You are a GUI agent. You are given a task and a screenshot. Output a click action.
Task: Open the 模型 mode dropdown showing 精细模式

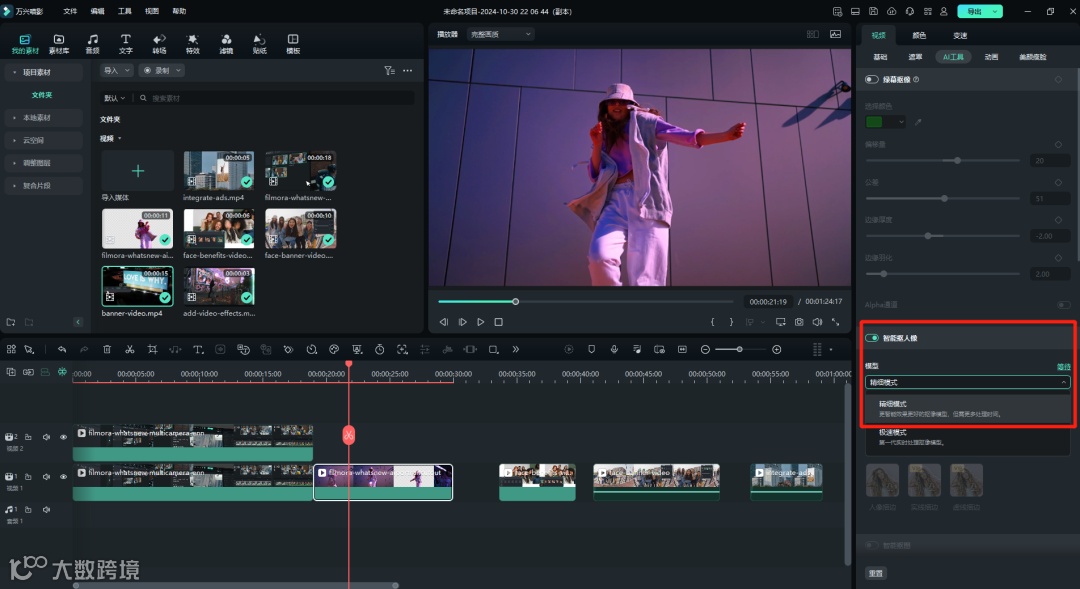click(966, 382)
